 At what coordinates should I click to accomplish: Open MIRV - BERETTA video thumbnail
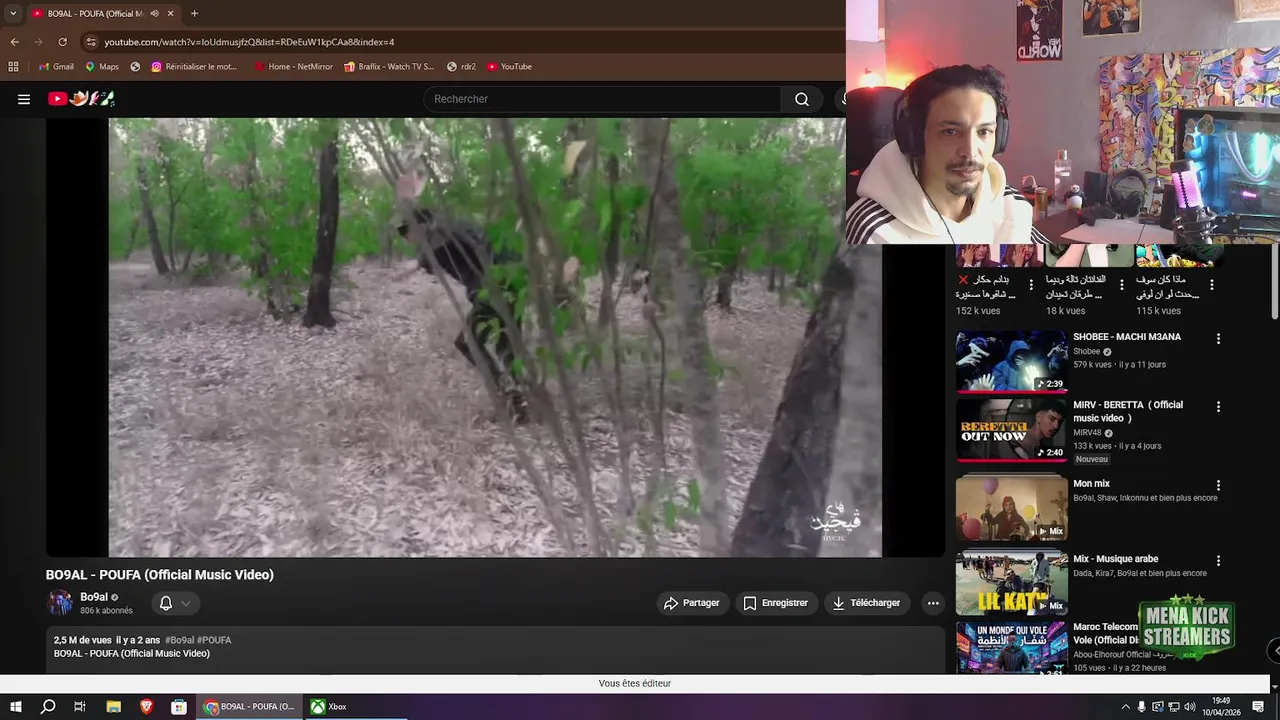coord(1011,430)
